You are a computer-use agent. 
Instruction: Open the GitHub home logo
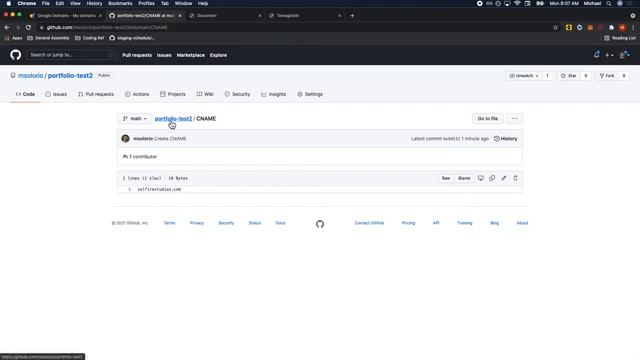pyautogui.click(x=16, y=55)
